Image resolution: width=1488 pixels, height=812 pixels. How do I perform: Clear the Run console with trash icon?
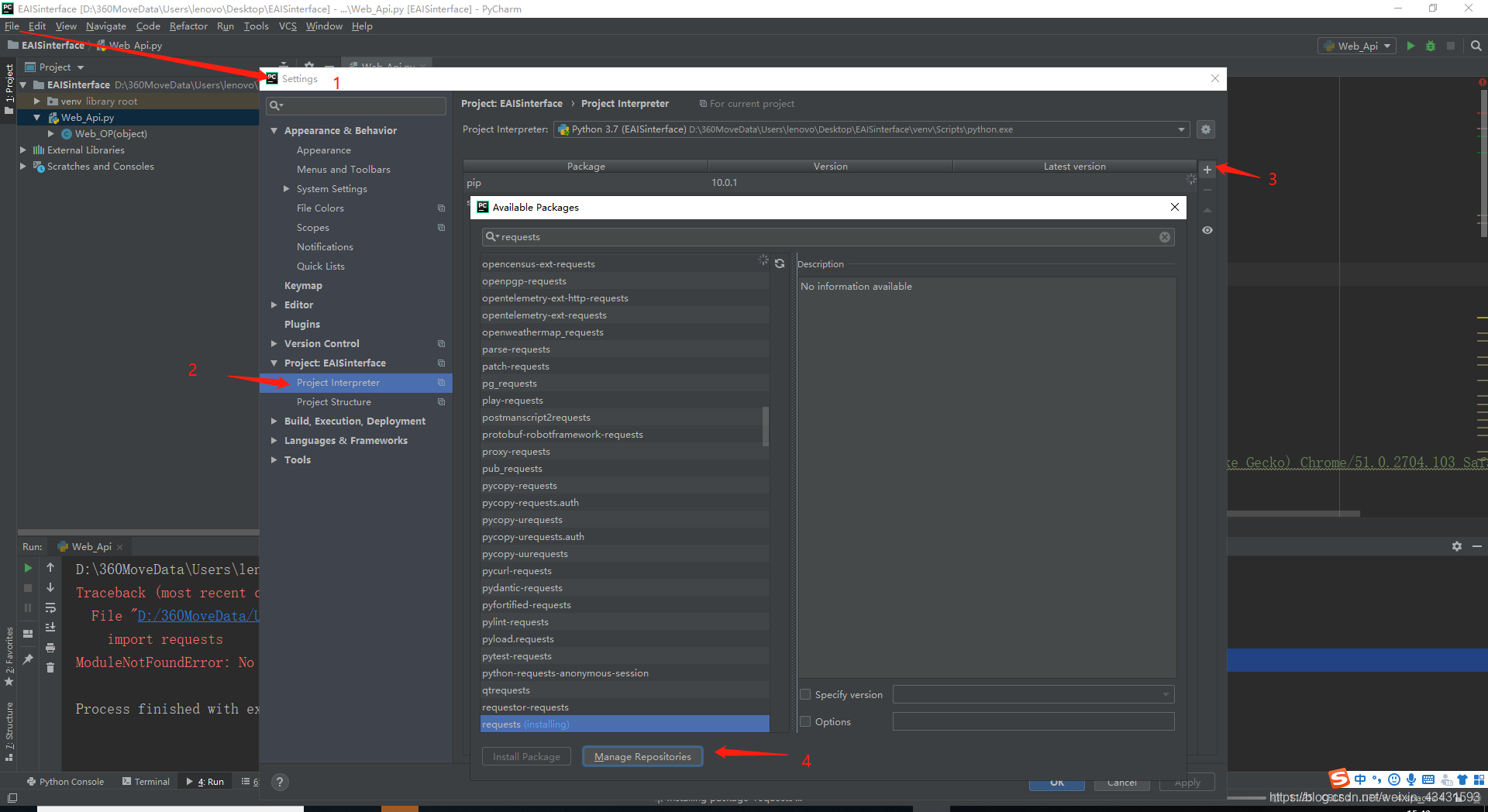pyautogui.click(x=50, y=667)
